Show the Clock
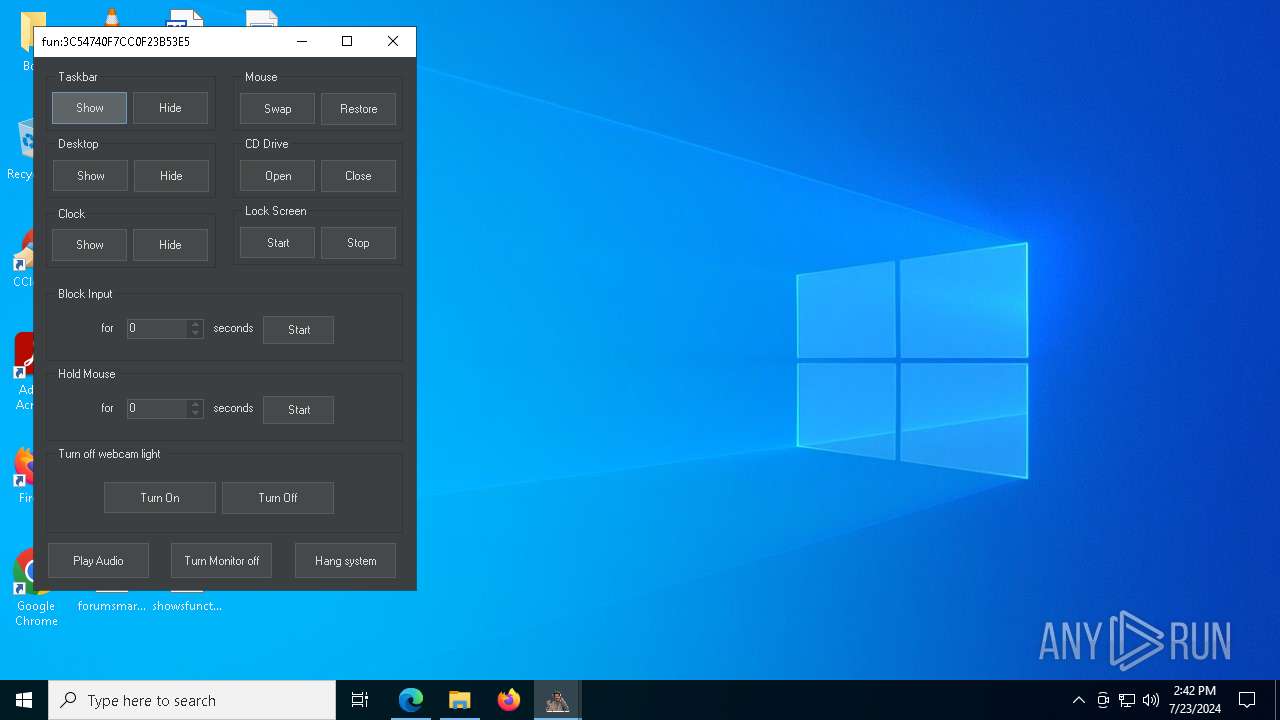1280x720 pixels. (x=90, y=245)
